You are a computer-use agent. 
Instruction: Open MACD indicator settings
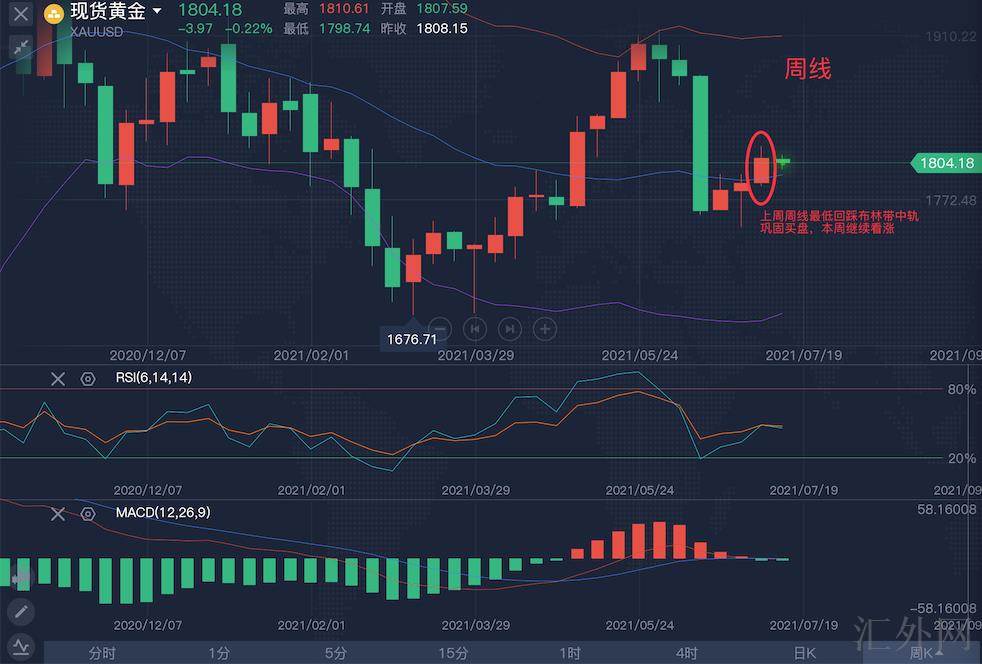click(x=88, y=513)
